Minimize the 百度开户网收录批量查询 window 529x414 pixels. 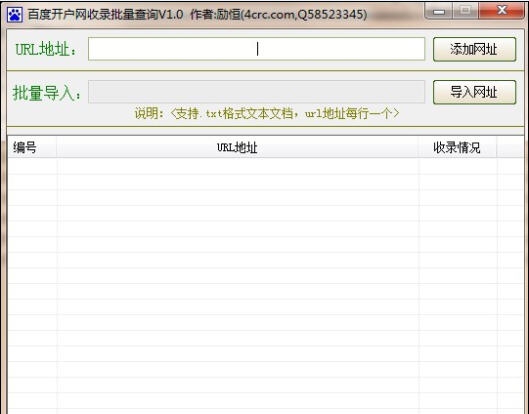[x=439, y=12]
